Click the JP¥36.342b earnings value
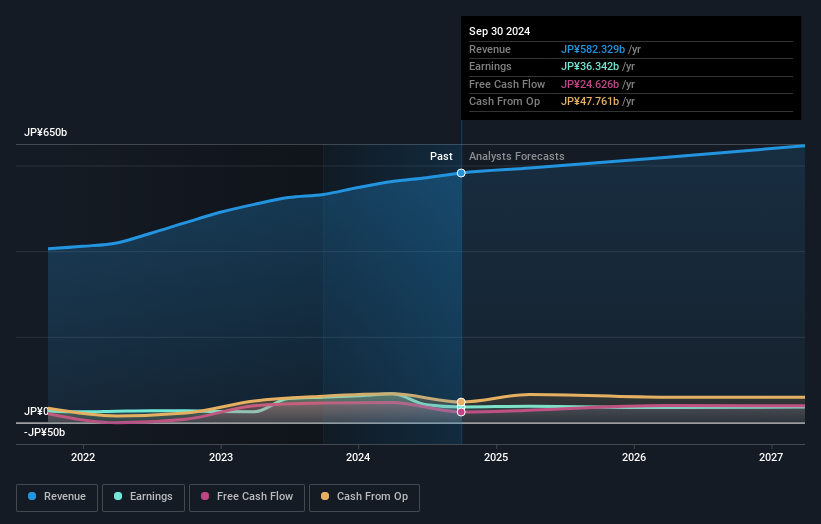 590,66
